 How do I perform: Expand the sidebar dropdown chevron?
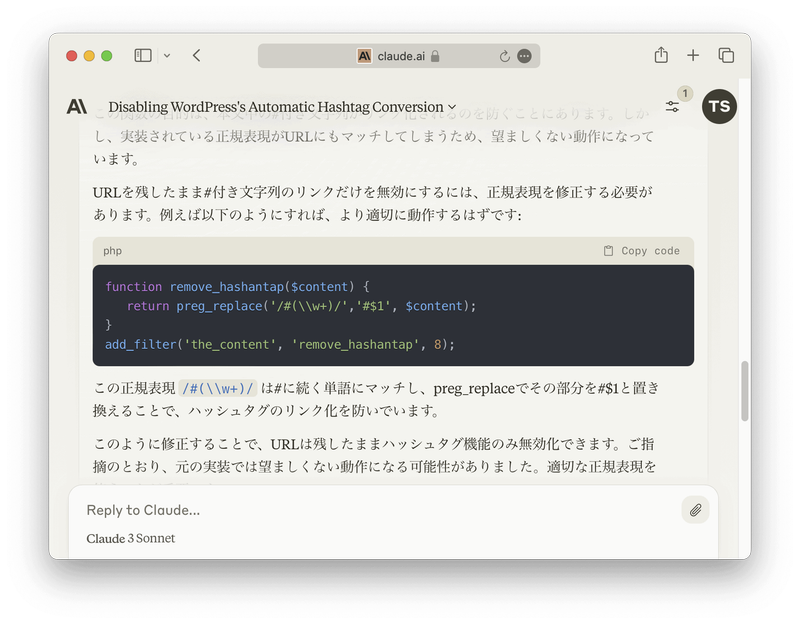point(167,56)
